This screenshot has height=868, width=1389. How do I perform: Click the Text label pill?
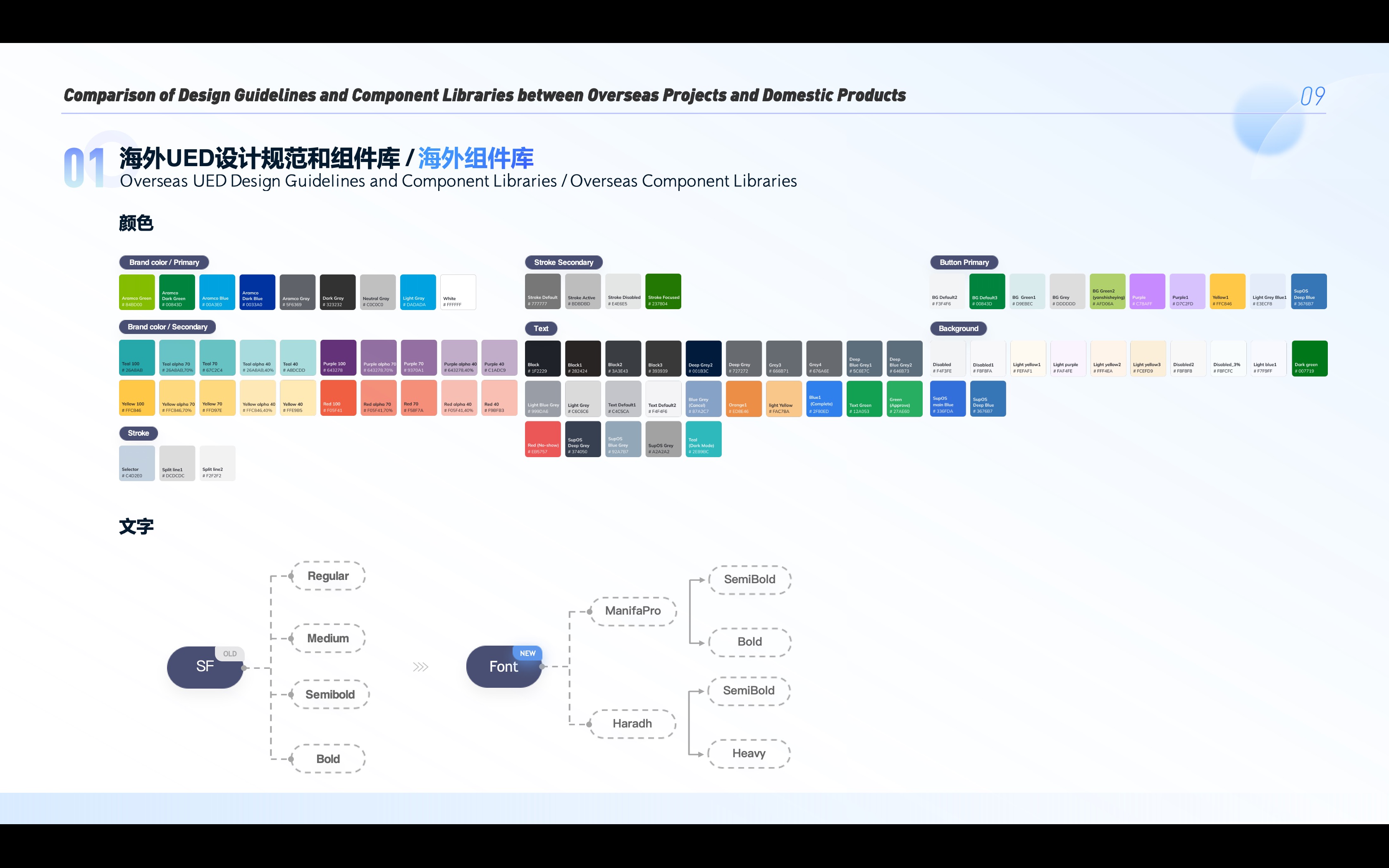(541, 328)
